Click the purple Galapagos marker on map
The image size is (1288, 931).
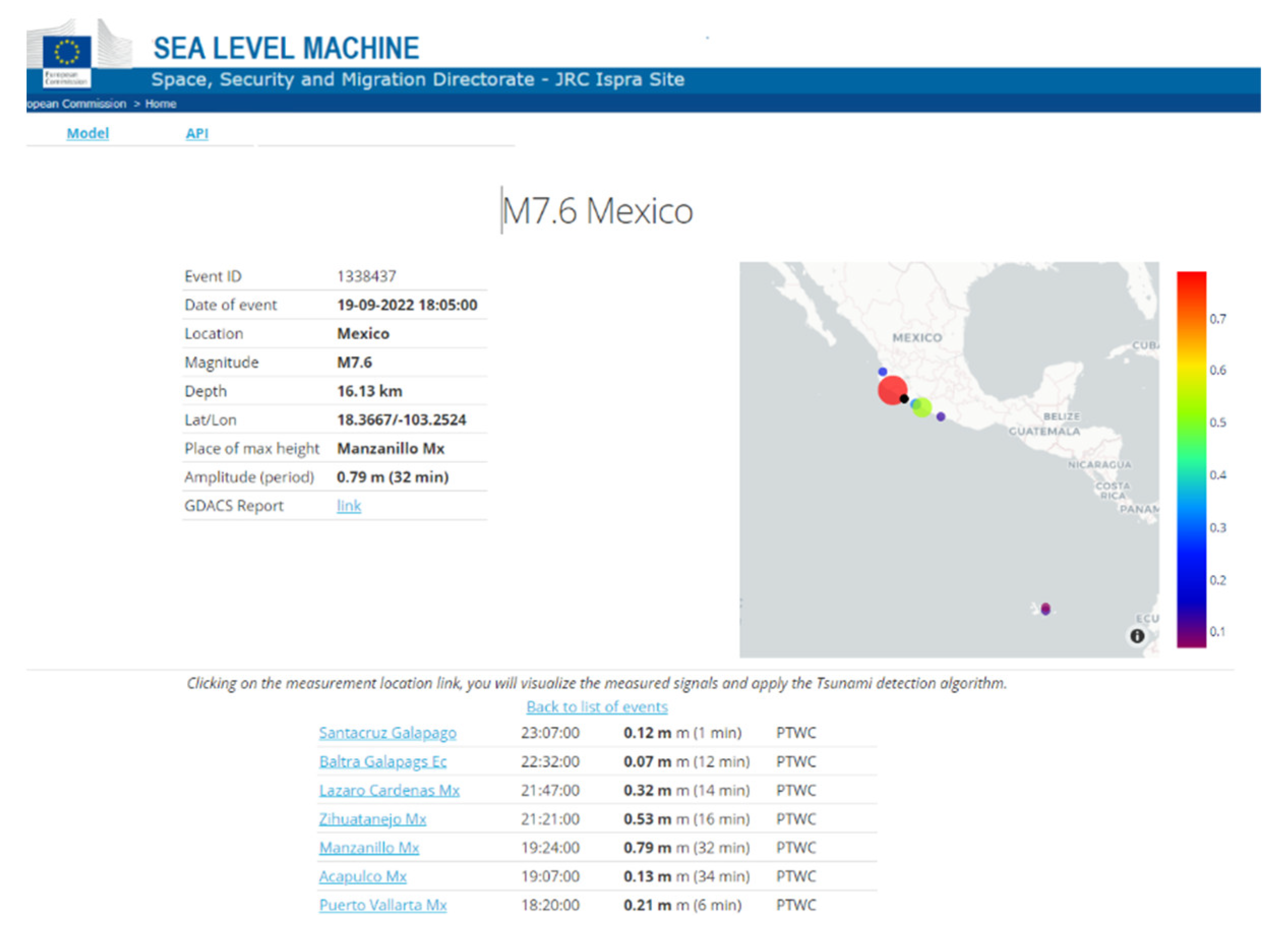(x=1046, y=609)
